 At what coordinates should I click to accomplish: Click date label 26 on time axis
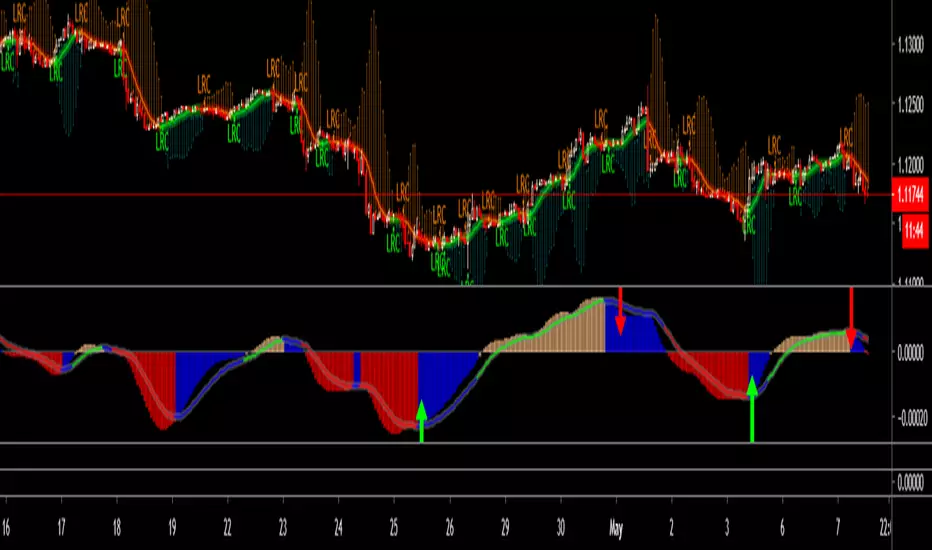449,527
